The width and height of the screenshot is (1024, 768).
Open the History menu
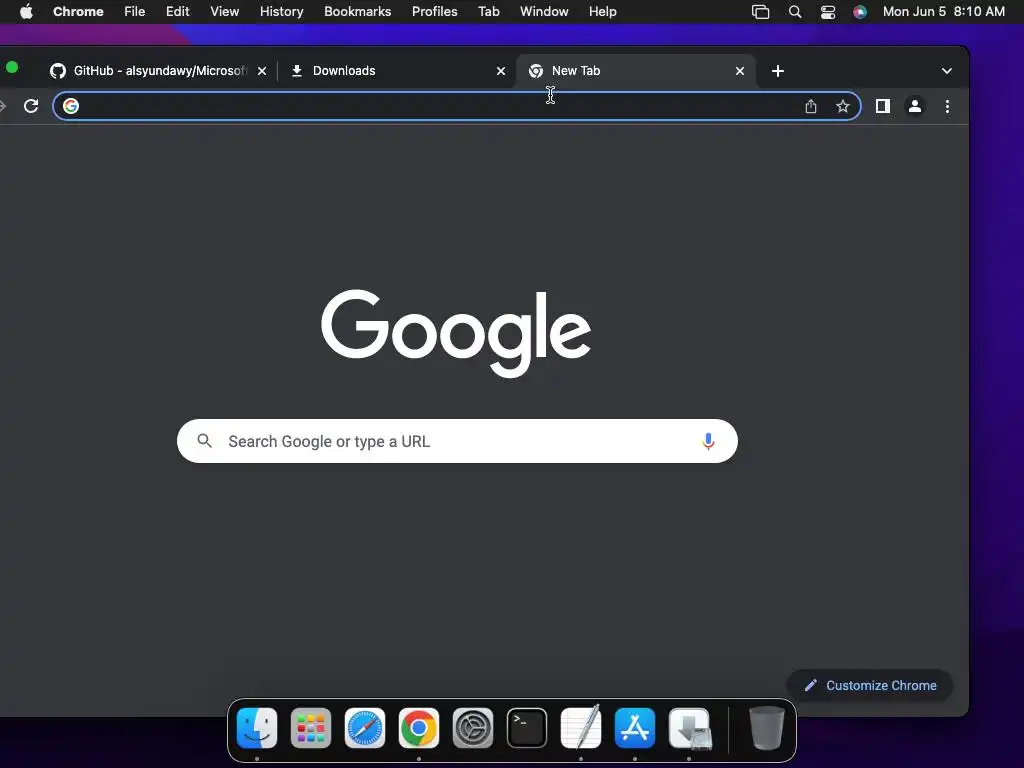point(281,12)
